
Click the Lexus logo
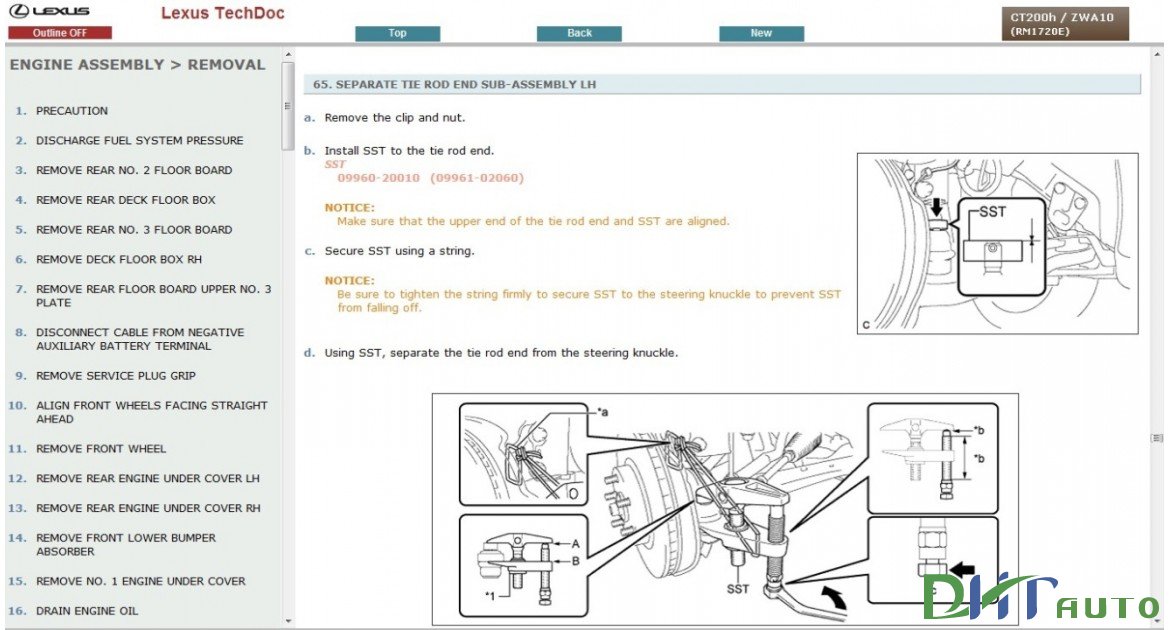[49, 11]
